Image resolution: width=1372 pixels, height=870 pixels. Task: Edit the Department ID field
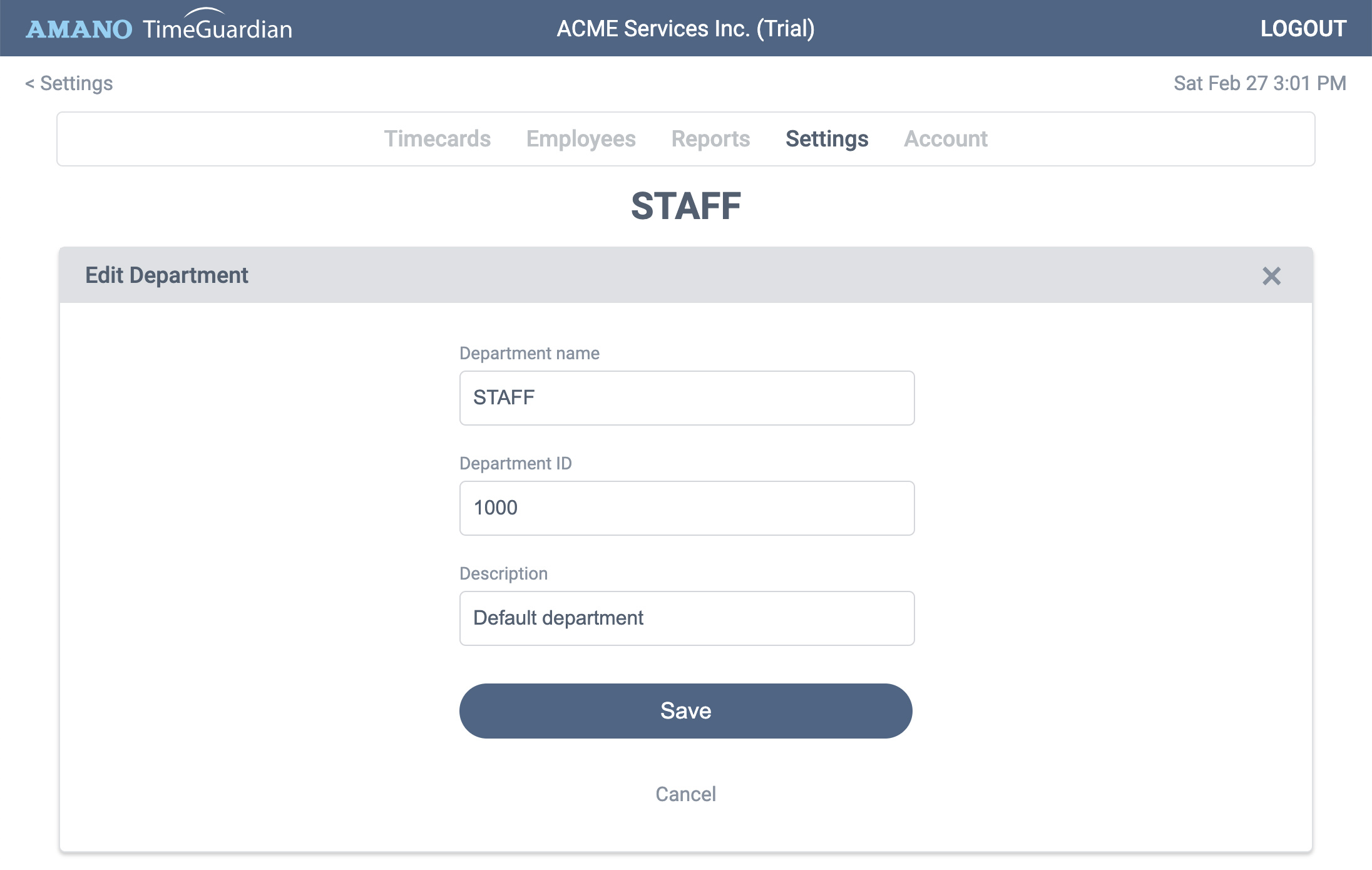[x=687, y=508]
